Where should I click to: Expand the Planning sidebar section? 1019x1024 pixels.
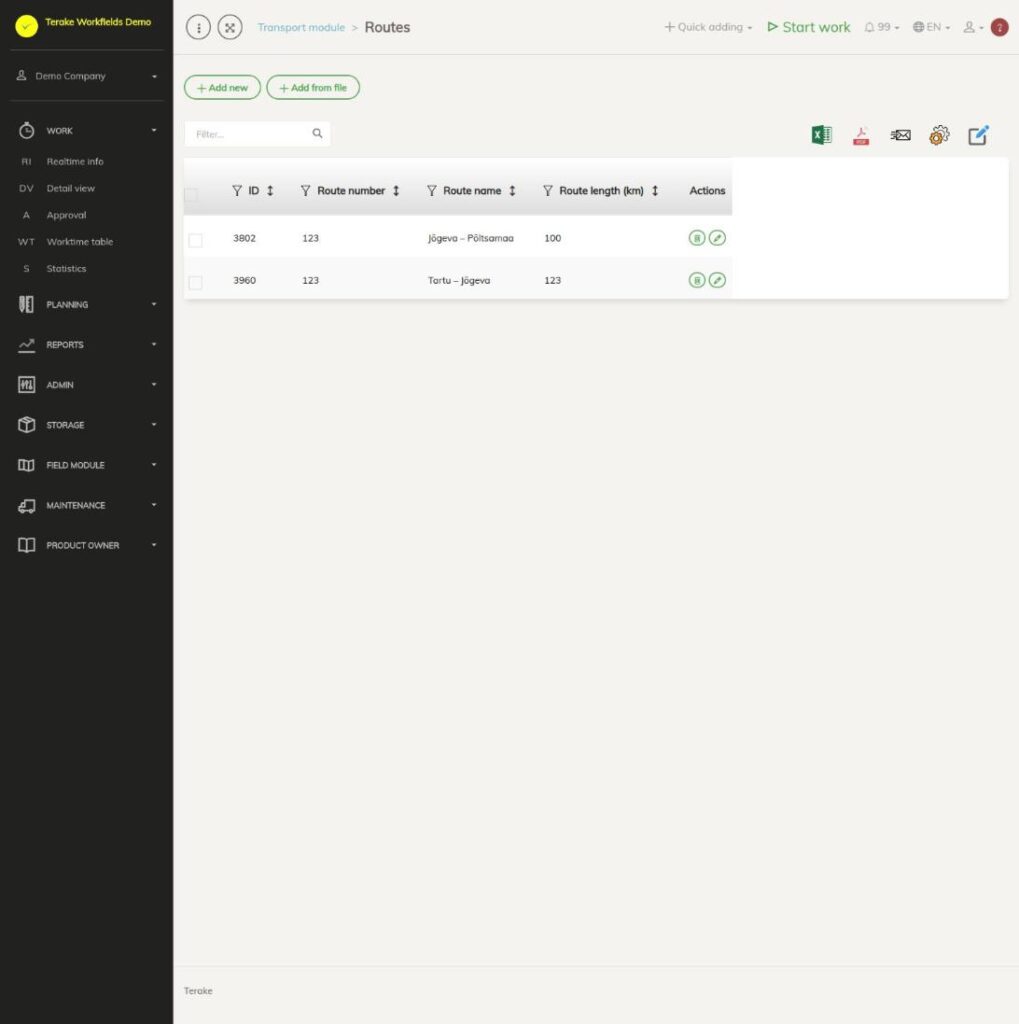(x=87, y=304)
